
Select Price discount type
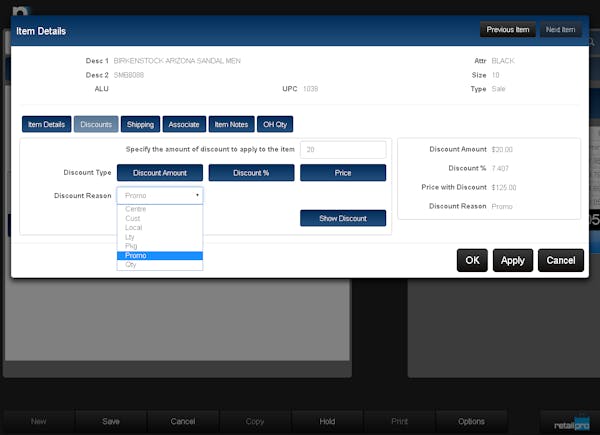pos(343,173)
